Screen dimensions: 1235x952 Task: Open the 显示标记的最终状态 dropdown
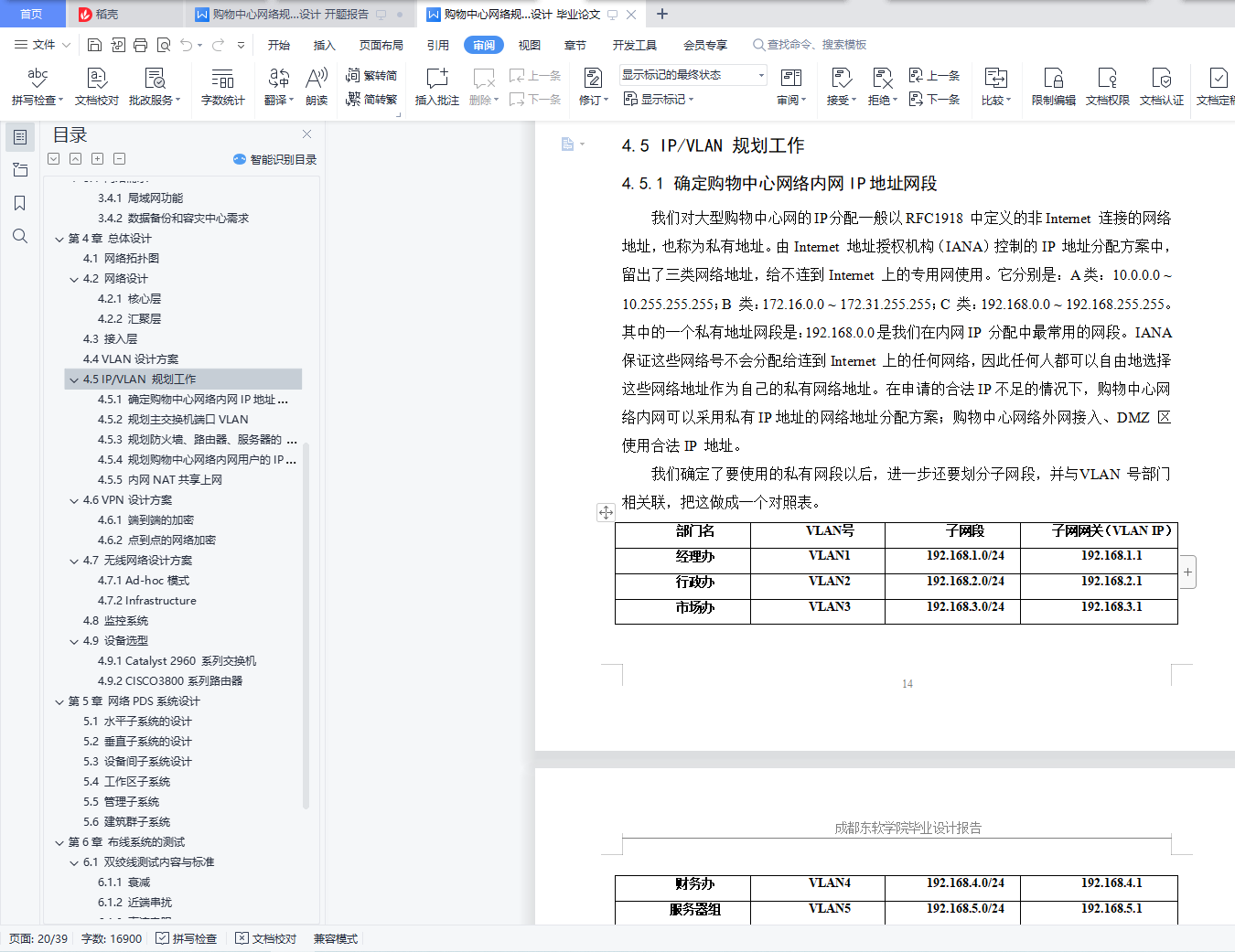(693, 75)
